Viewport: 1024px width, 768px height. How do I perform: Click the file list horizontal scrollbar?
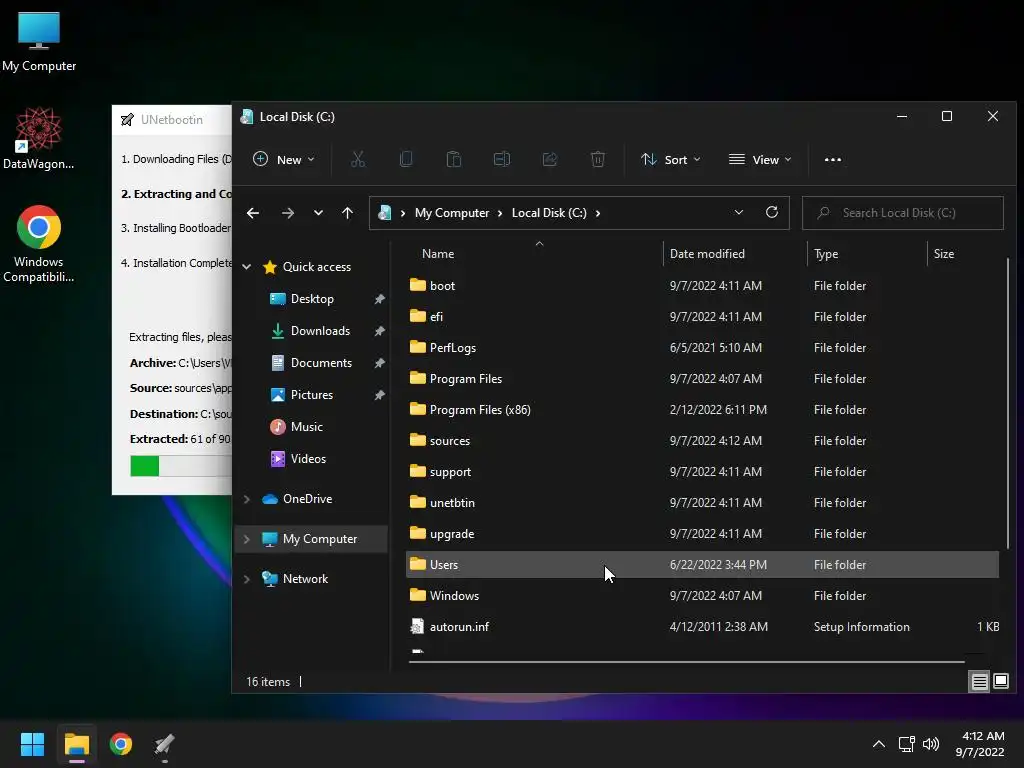coord(686,662)
